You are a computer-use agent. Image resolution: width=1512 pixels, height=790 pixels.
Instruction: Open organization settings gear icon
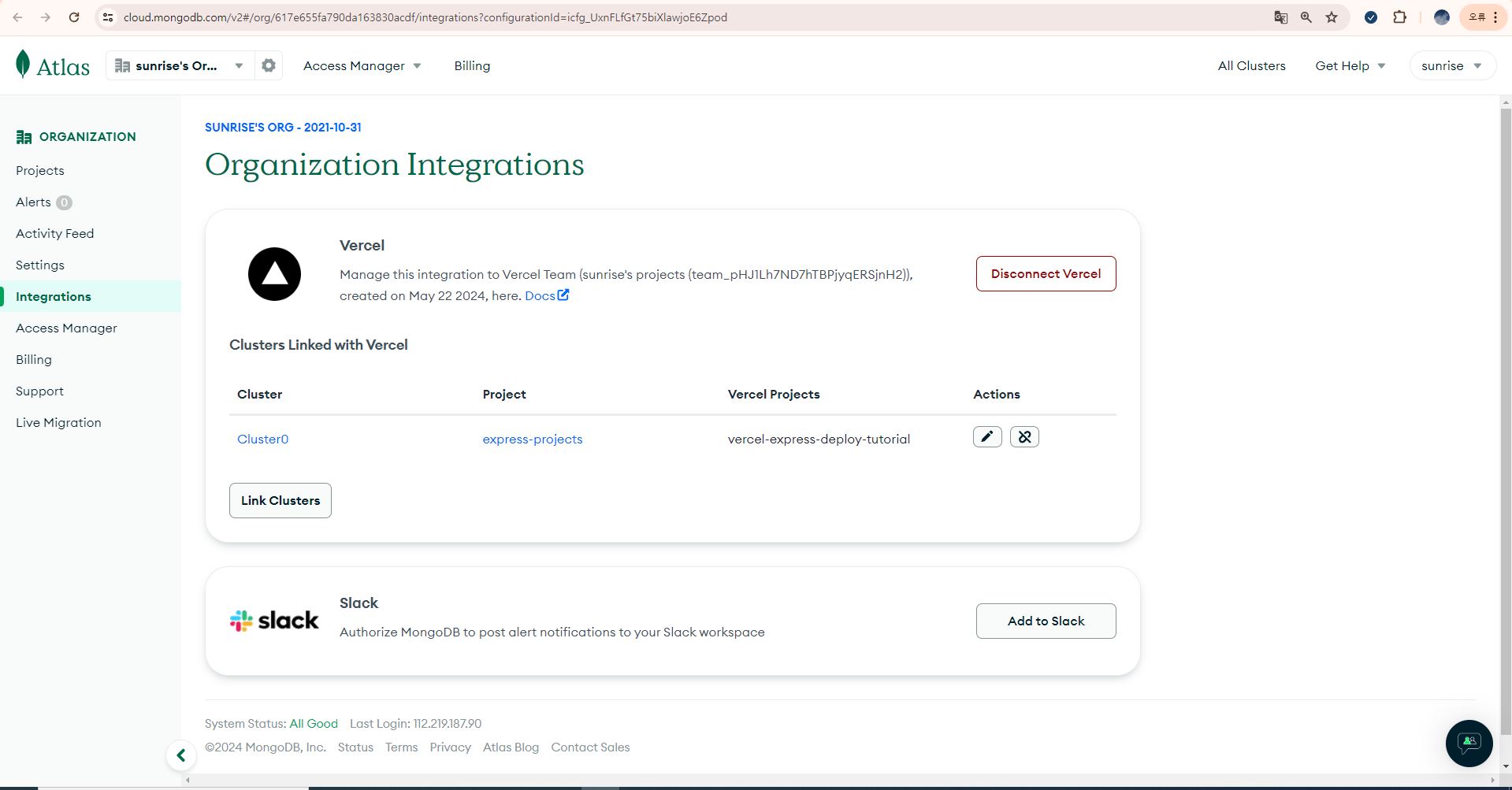tap(269, 65)
